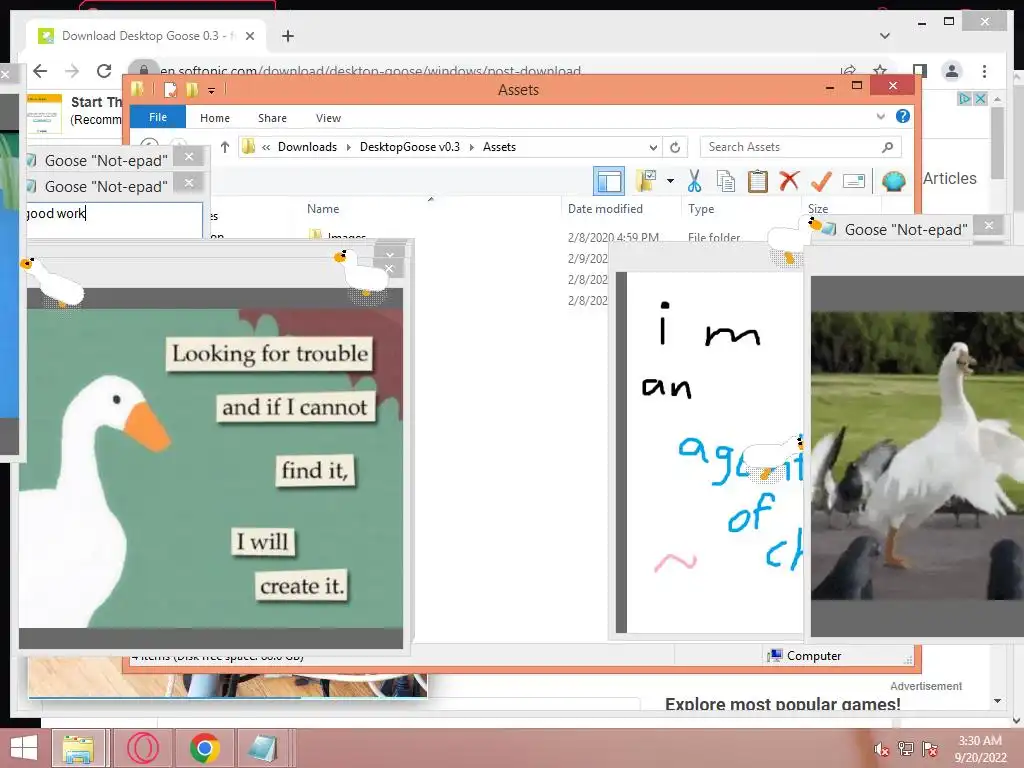
Task: Click the New folder icon in title bar
Action: (x=191, y=89)
